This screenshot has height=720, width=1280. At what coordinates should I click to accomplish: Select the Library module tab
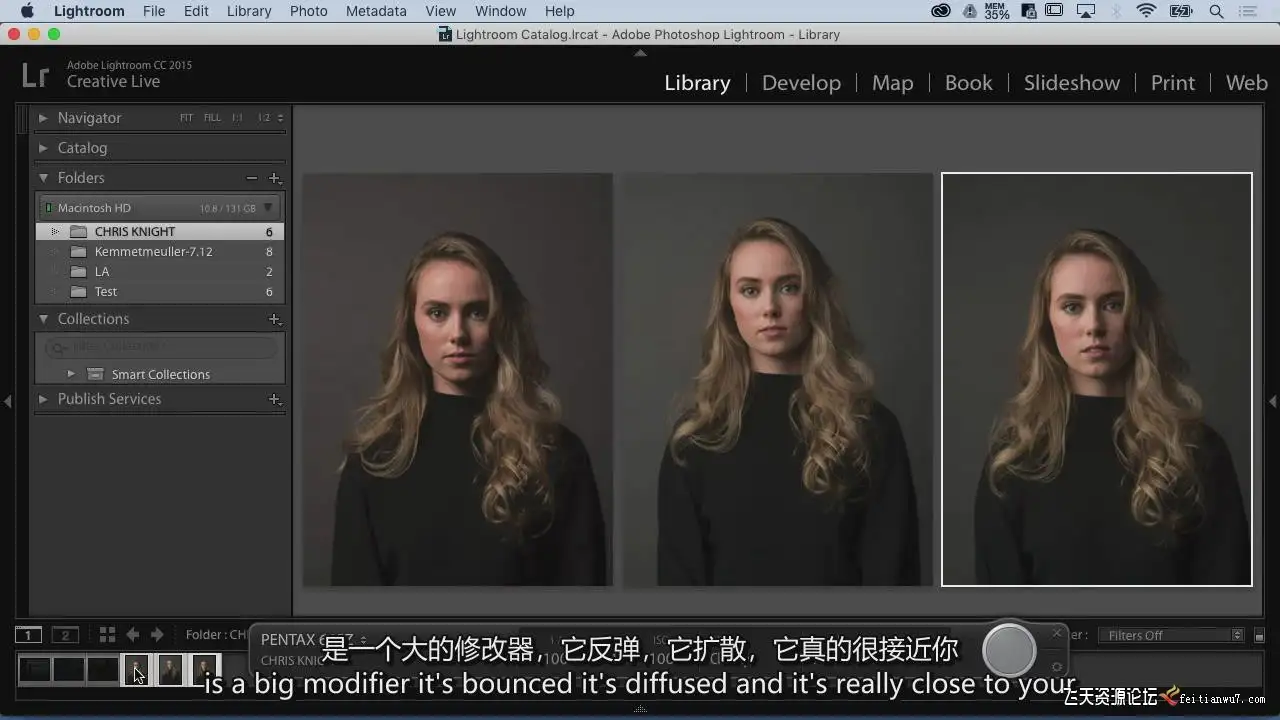[x=697, y=83]
